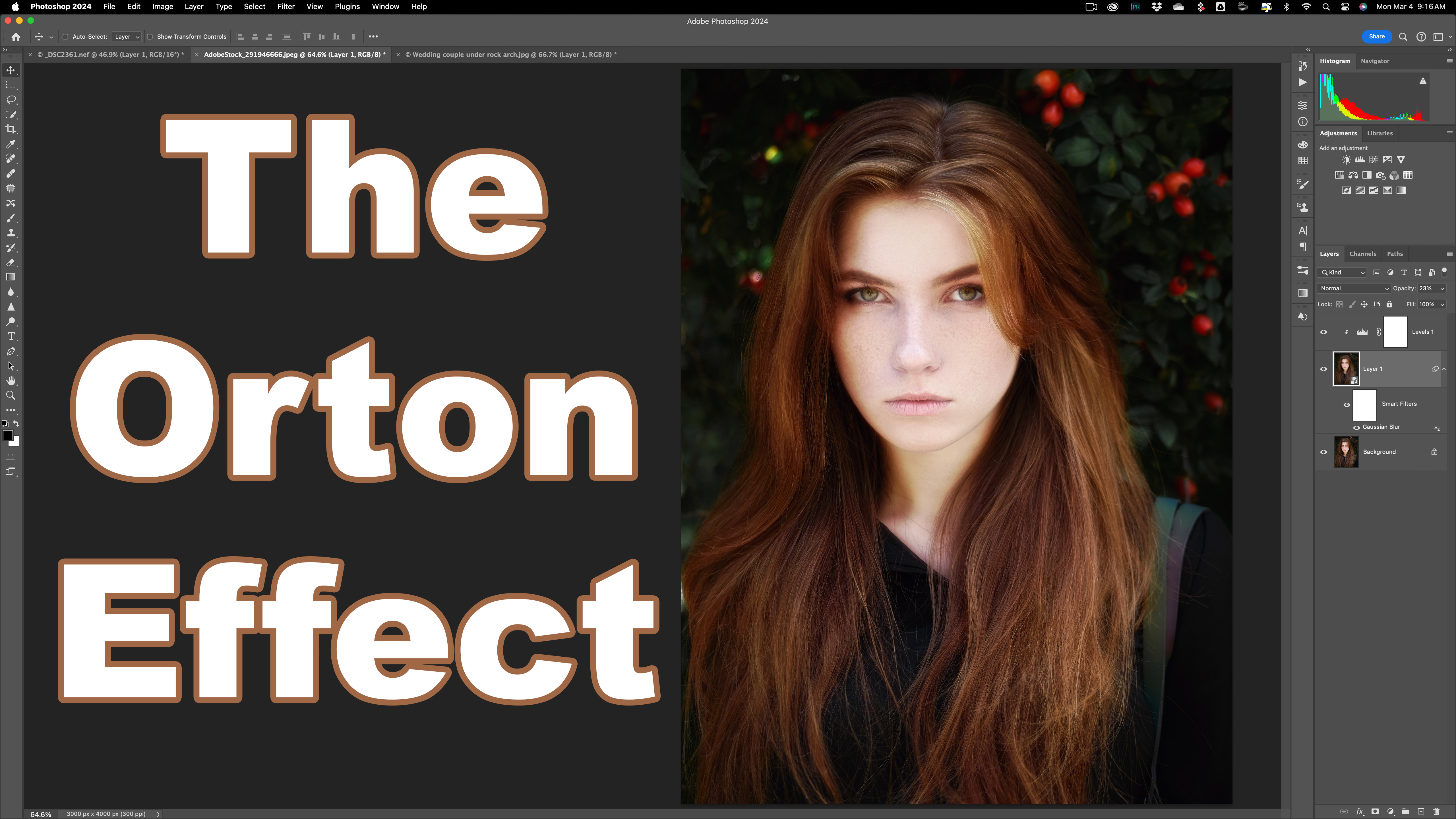1456x819 pixels.
Task: Open the blend mode Normal dropdown
Action: pos(1354,289)
